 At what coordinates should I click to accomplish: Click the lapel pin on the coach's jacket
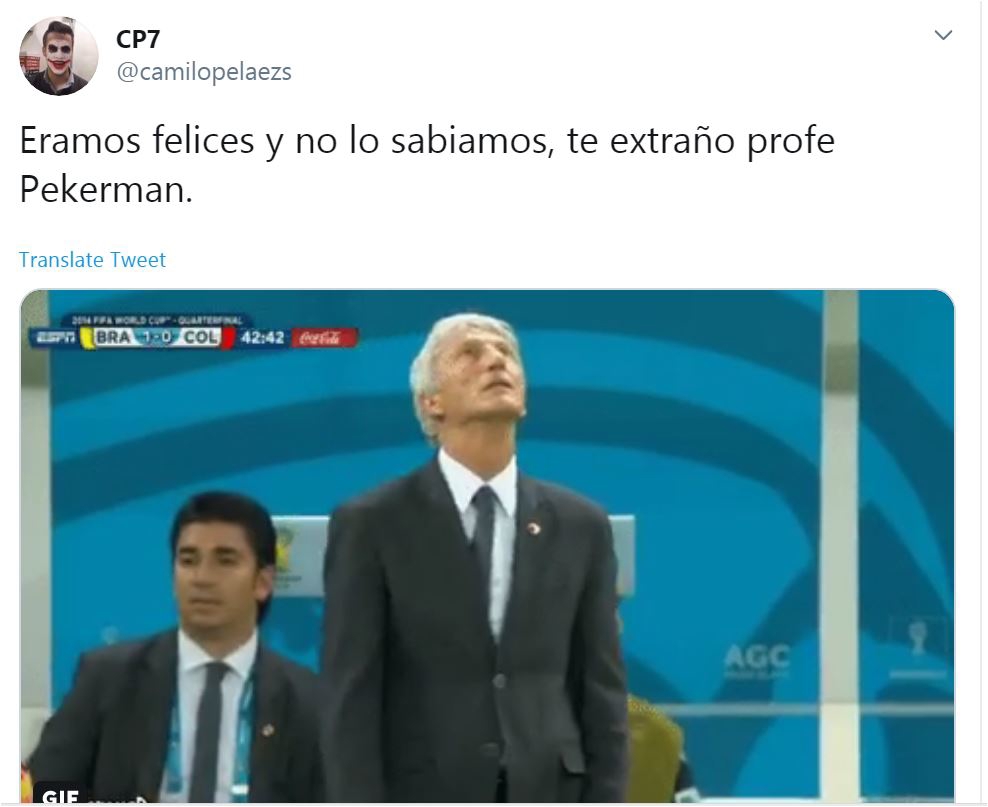point(534,529)
